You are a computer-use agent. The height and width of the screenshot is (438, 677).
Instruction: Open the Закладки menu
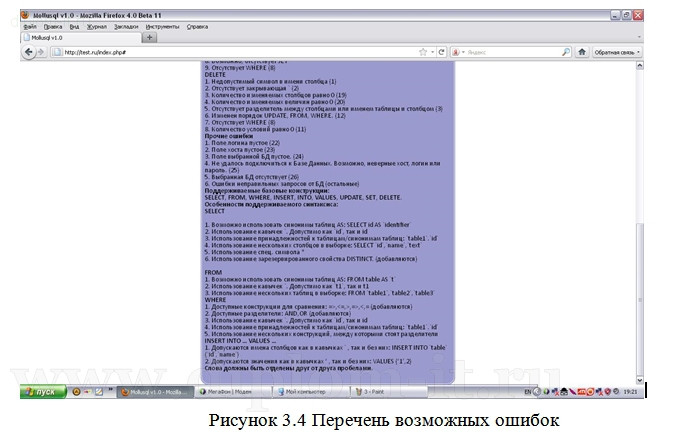click(126, 27)
